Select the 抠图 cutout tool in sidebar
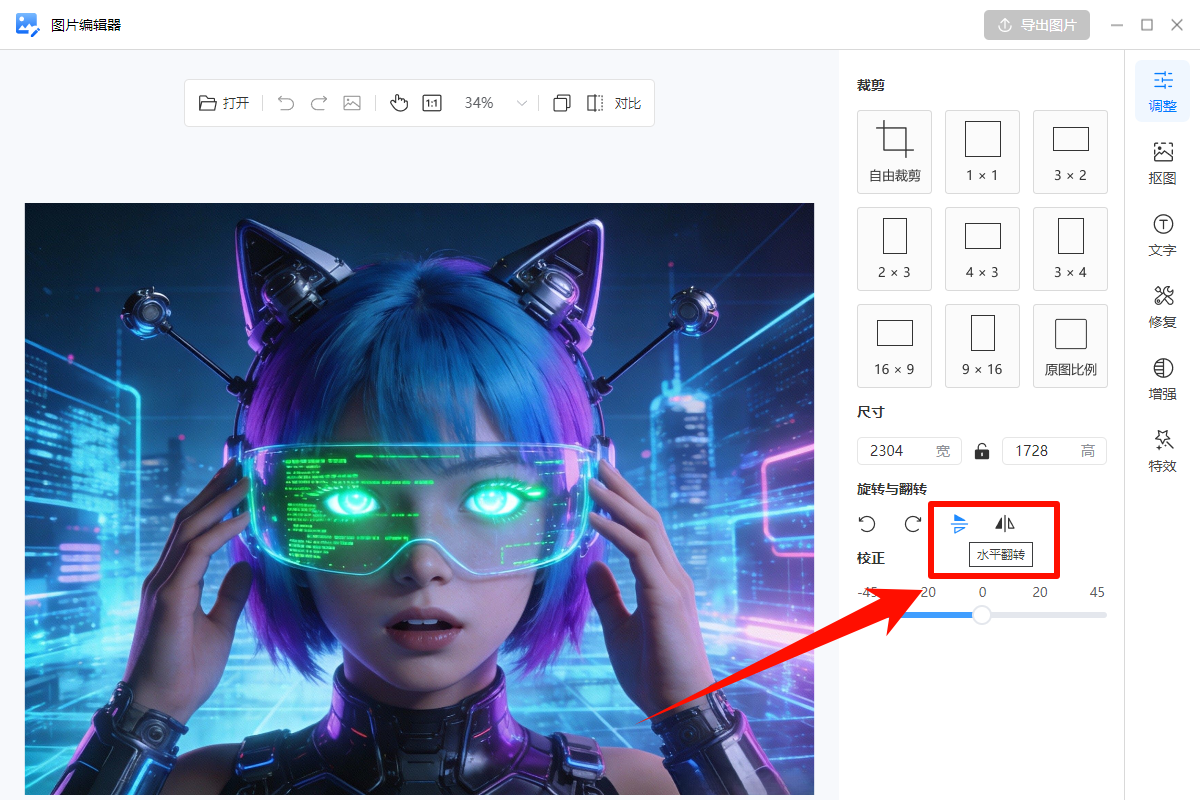 point(1162,163)
